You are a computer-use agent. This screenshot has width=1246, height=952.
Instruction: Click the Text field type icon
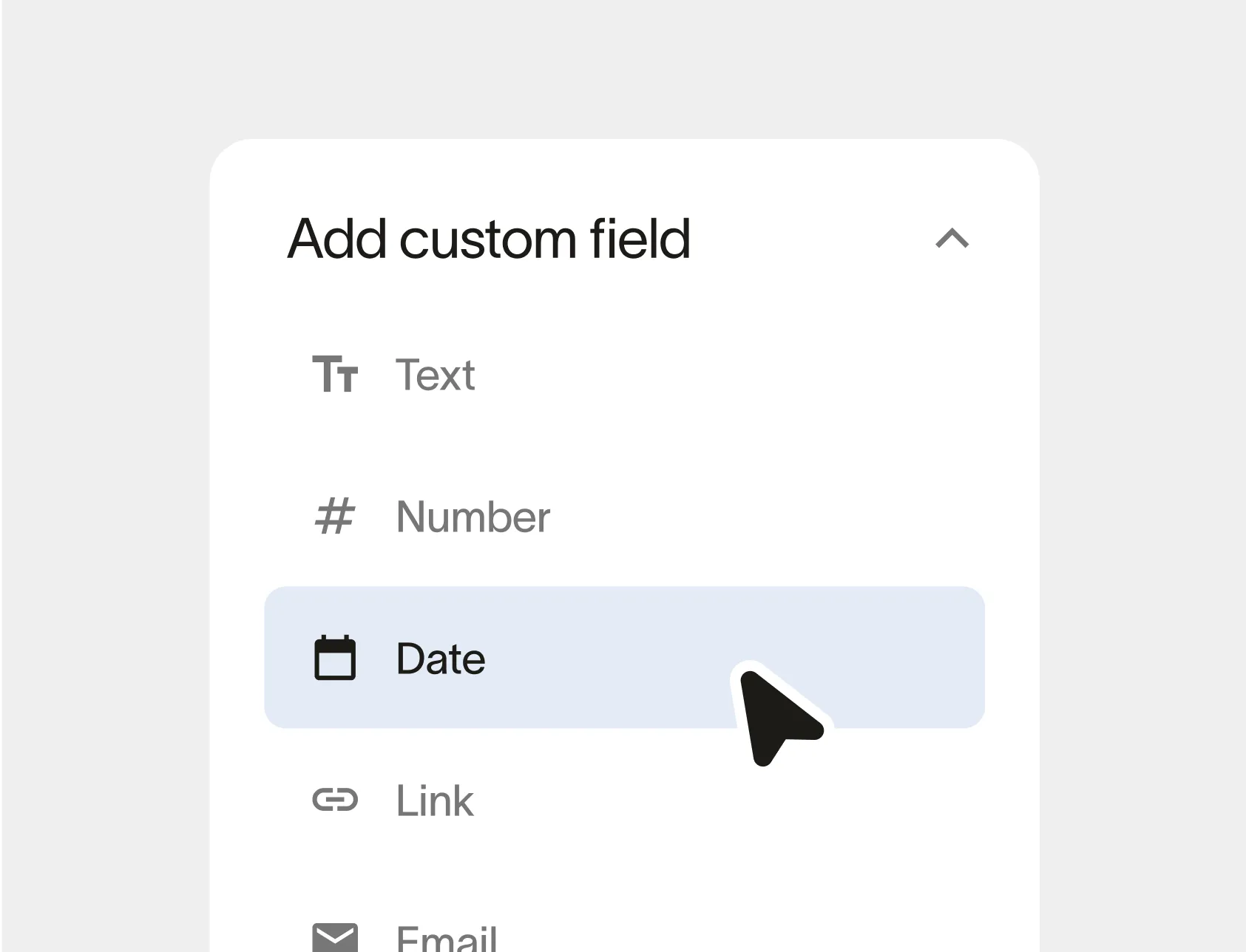point(335,374)
